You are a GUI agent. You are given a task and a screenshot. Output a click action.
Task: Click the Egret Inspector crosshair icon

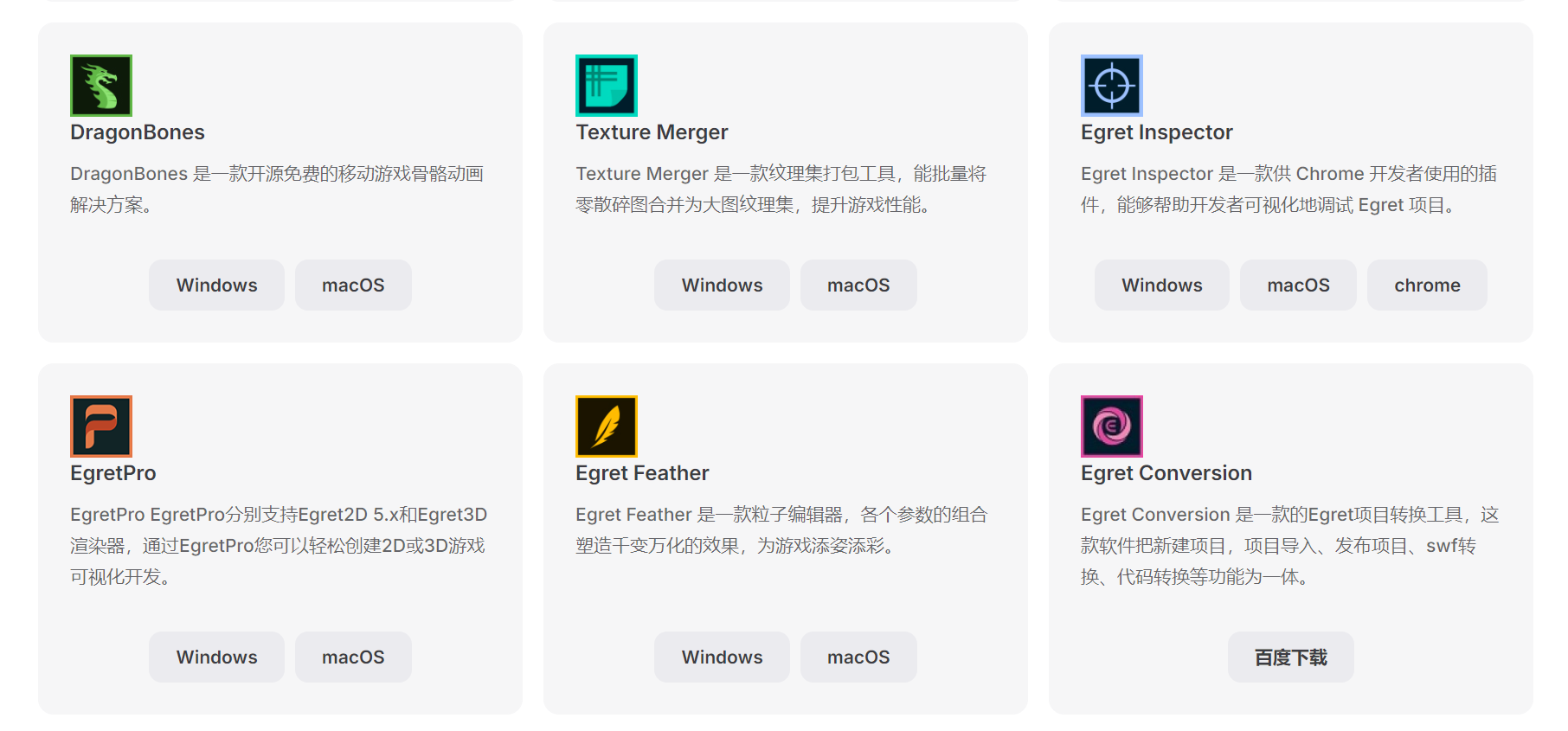click(1112, 86)
